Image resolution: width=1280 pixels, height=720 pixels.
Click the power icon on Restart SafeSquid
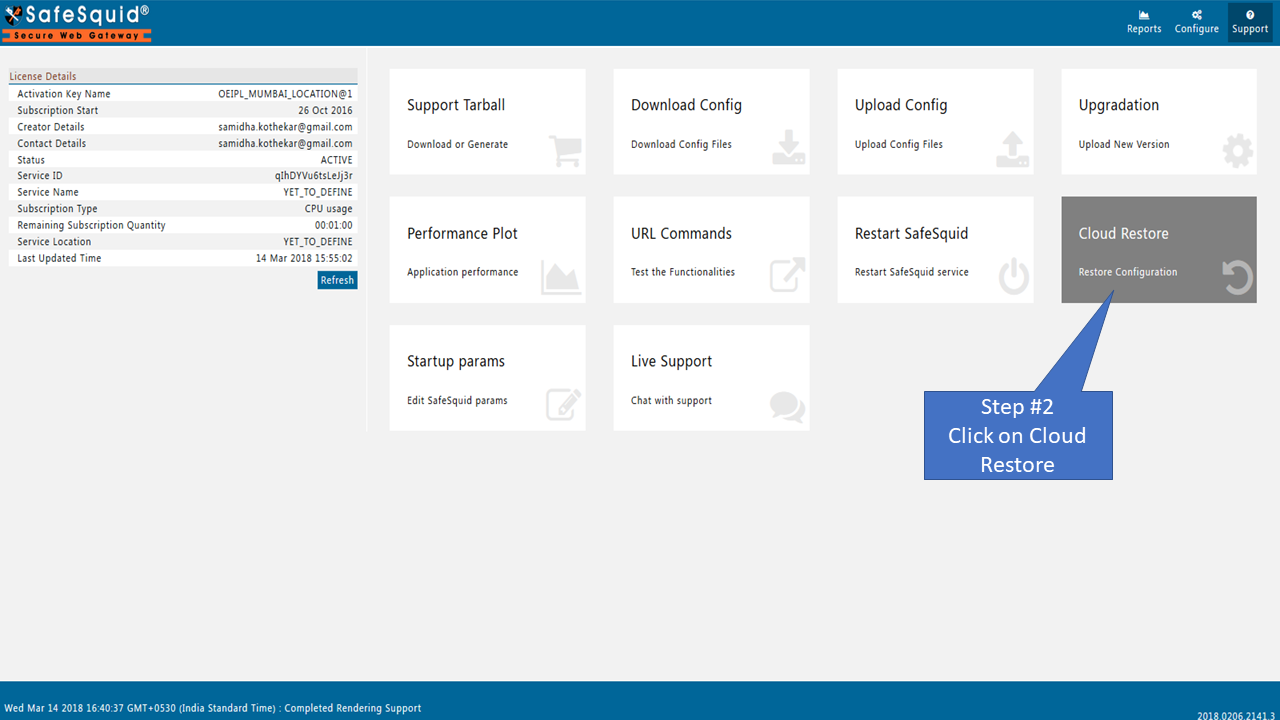coord(1014,276)
